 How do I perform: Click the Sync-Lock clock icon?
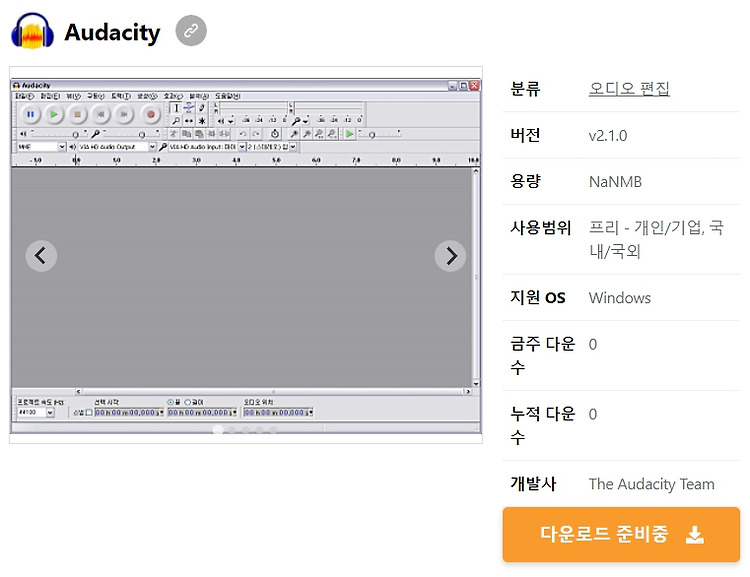pyautogui.click(x=275, y=134)
